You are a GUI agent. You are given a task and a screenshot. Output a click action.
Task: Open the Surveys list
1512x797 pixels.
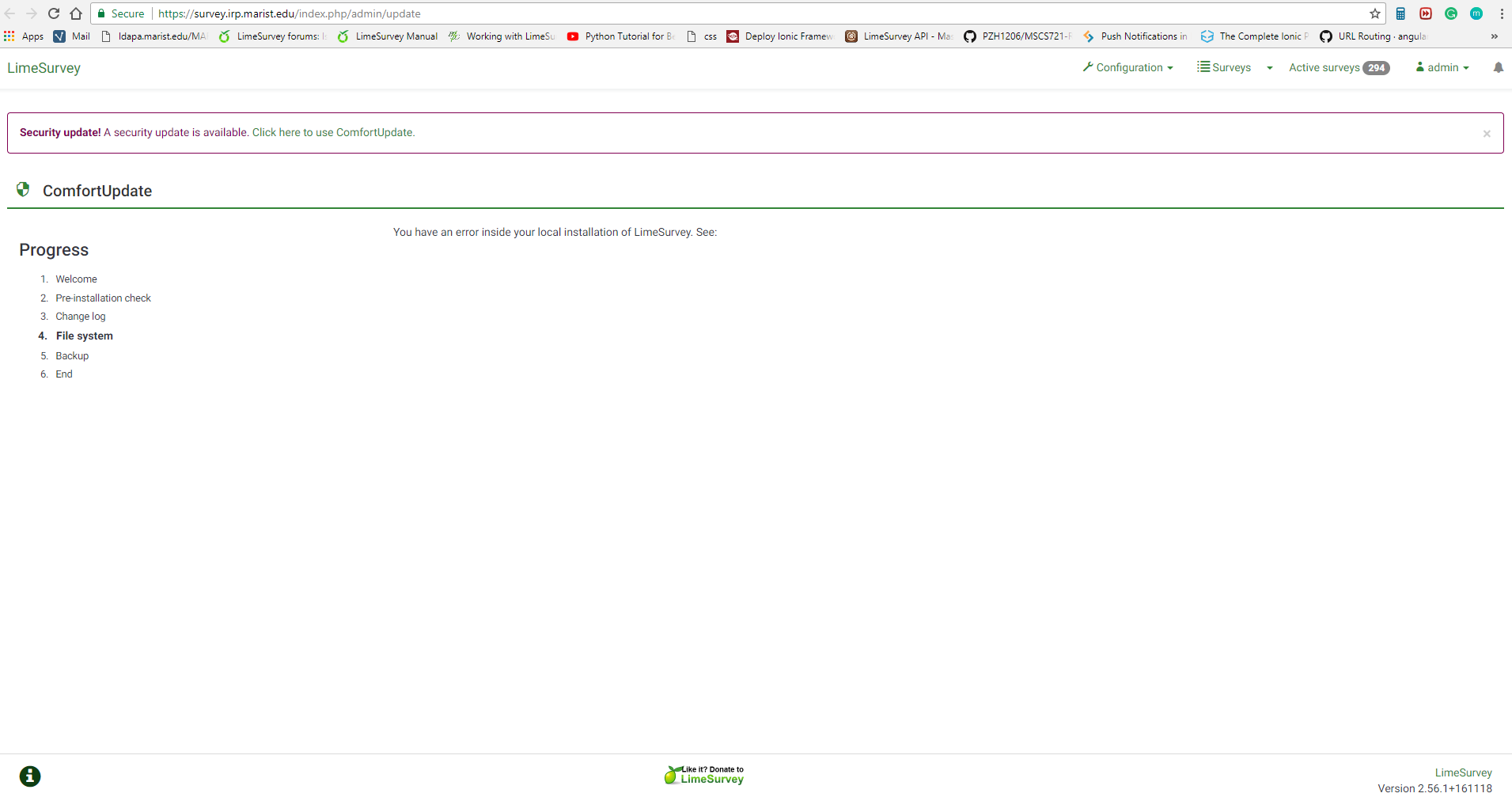click(x=1224, y=67)
